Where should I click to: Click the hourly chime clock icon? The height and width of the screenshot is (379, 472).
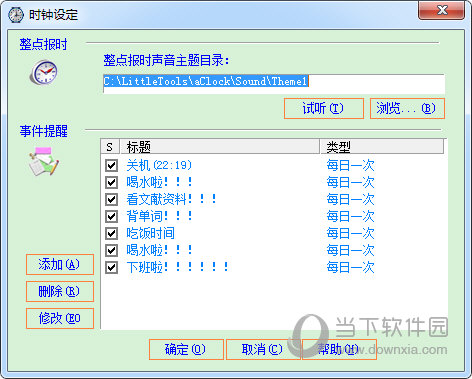[x=44, y=72]
